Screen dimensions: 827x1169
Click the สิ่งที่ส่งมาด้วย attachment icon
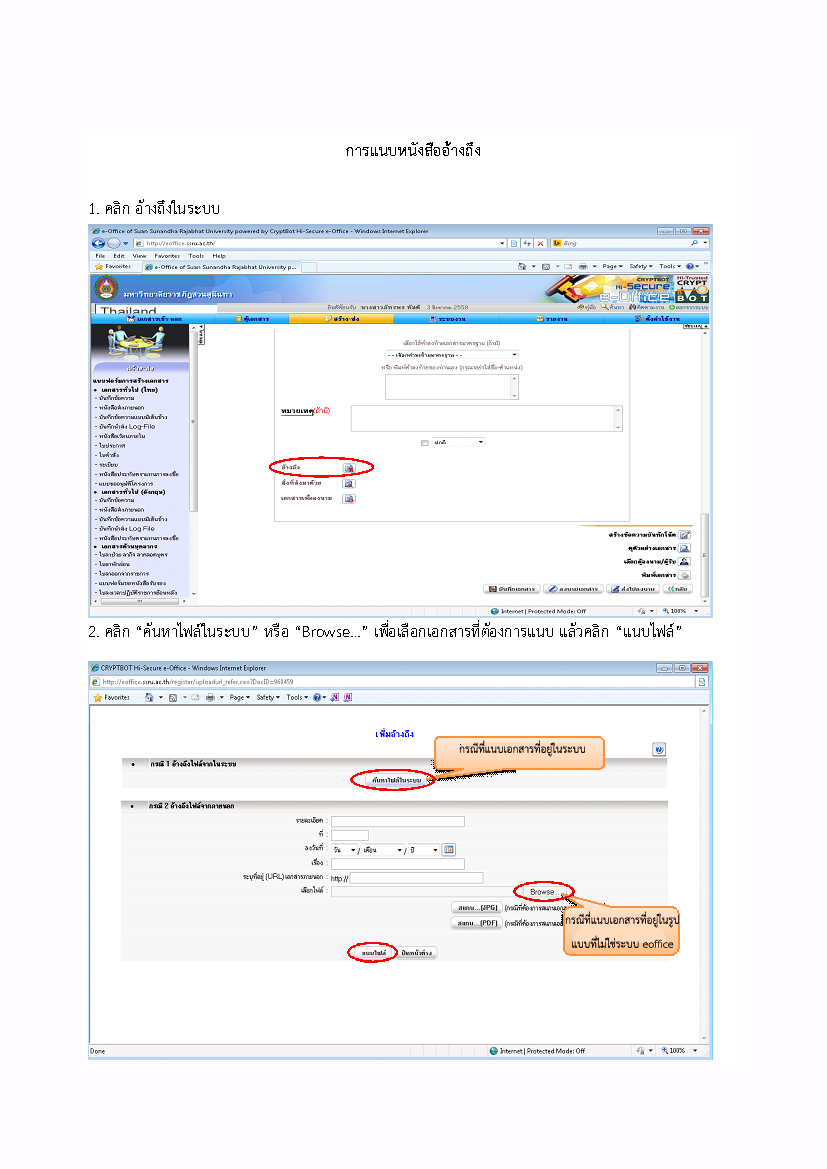tap(348, 484)
